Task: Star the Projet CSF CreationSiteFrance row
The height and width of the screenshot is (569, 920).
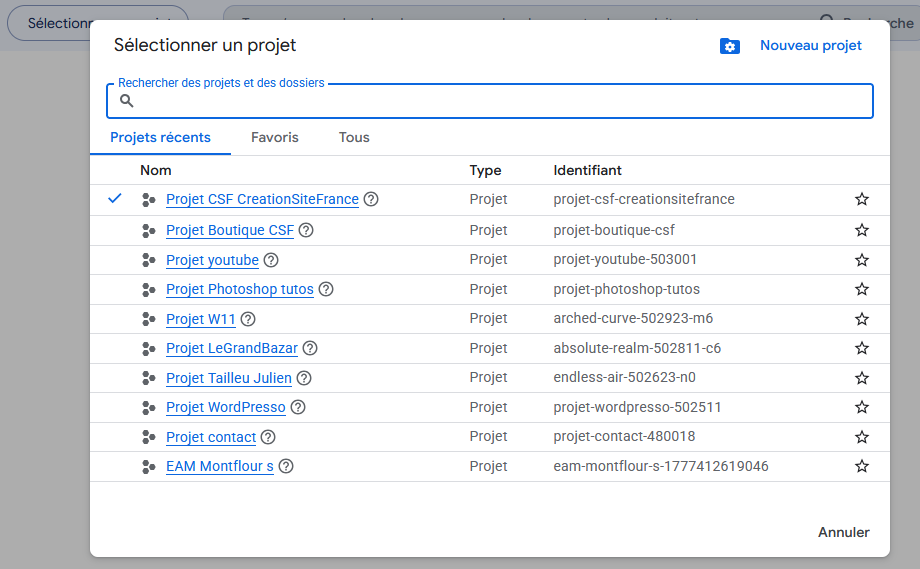Action: pos(861,199)
